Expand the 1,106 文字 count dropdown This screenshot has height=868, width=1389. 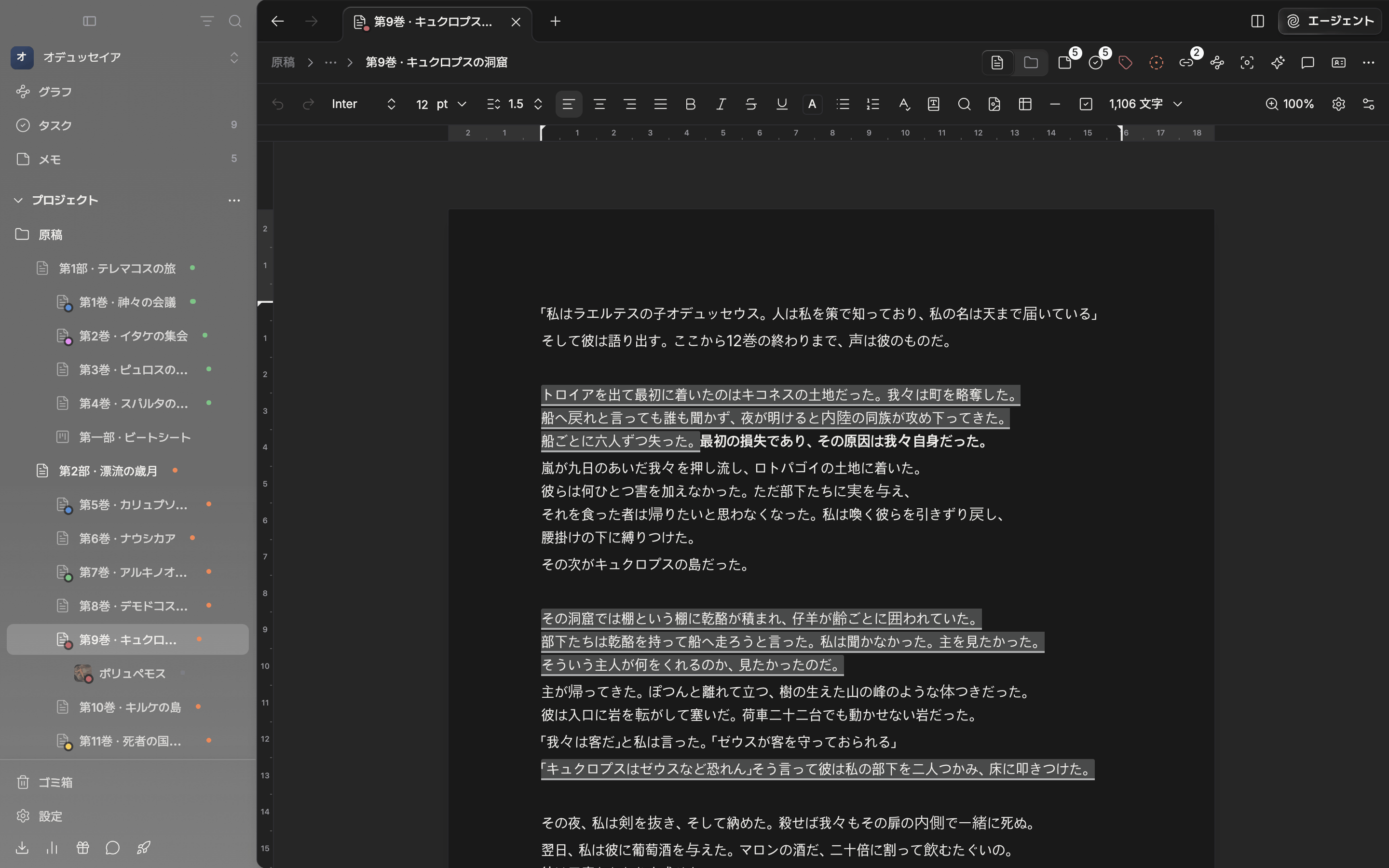tap(1145, 104)
